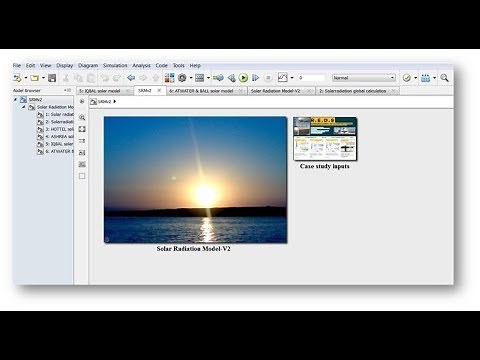Click the Redo arrow icon
The height and width of the screenshot is (360, 480).
click(x=117, y=78)
